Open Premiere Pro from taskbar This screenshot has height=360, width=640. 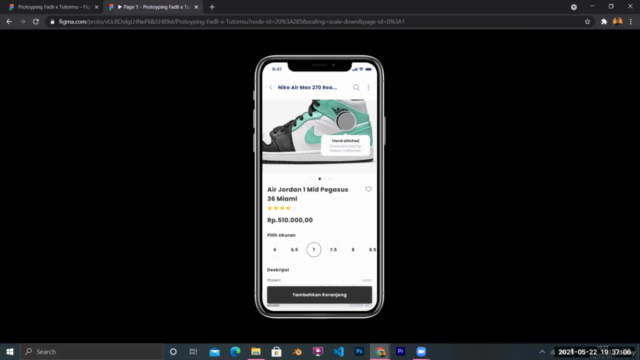[x=400, y=351]
